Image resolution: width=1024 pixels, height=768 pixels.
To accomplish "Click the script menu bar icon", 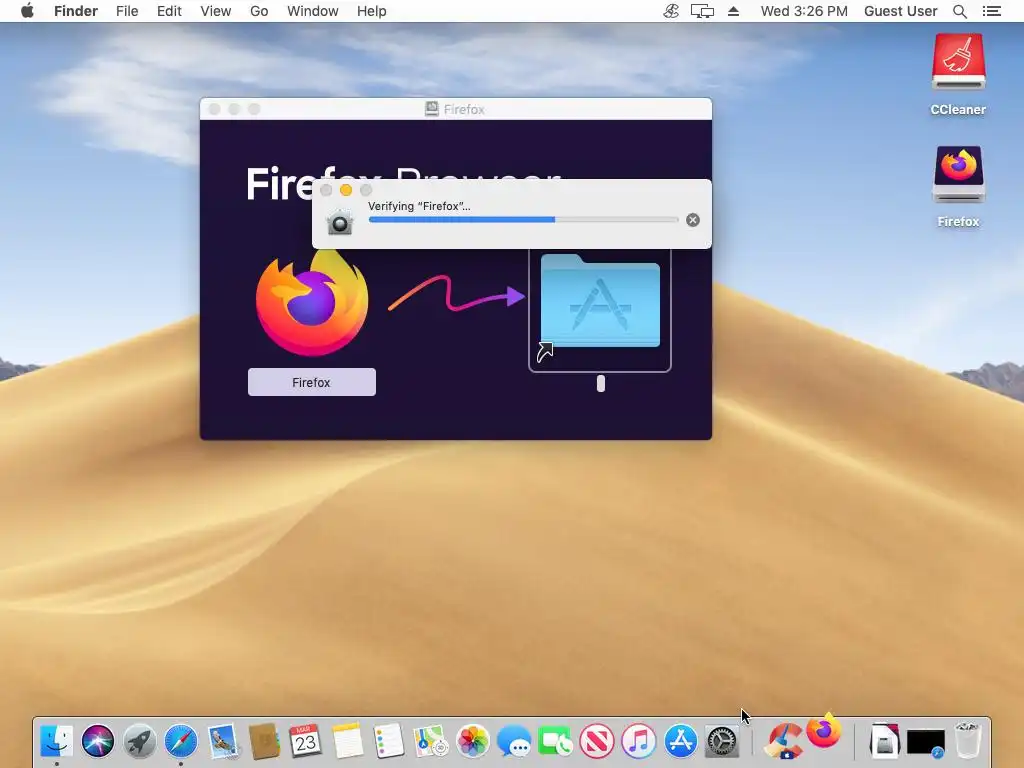I will click(x=671, y=11).
